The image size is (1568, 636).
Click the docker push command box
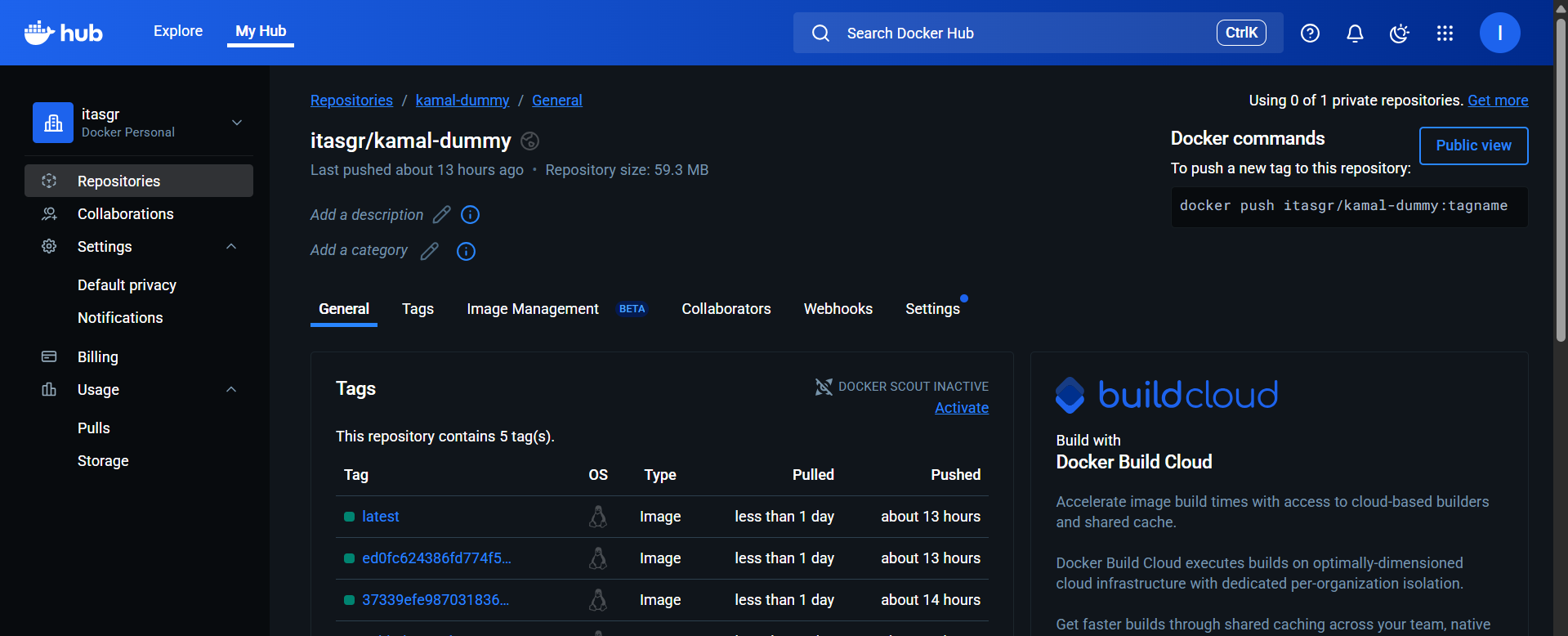coord(1349,207)
